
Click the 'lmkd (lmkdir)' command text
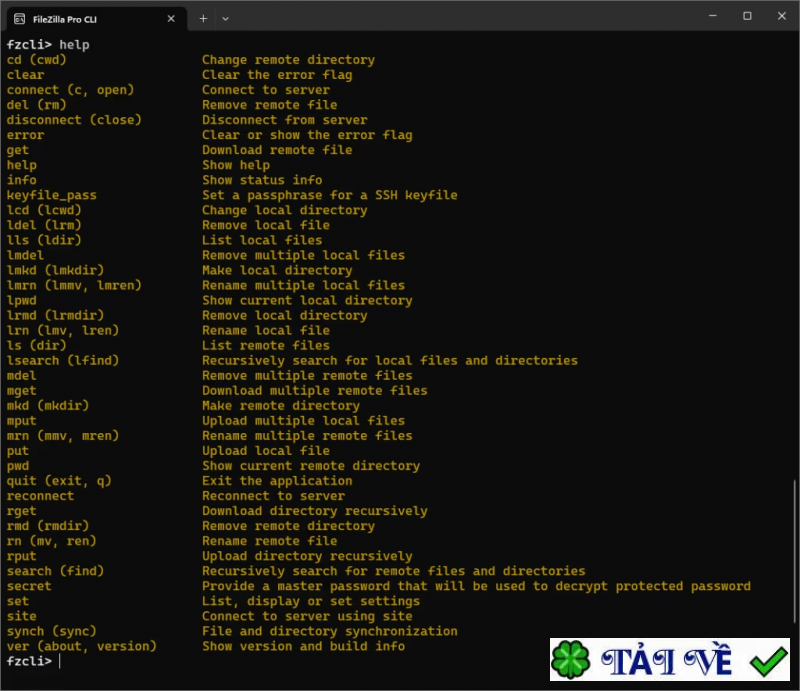pos(55,270)
